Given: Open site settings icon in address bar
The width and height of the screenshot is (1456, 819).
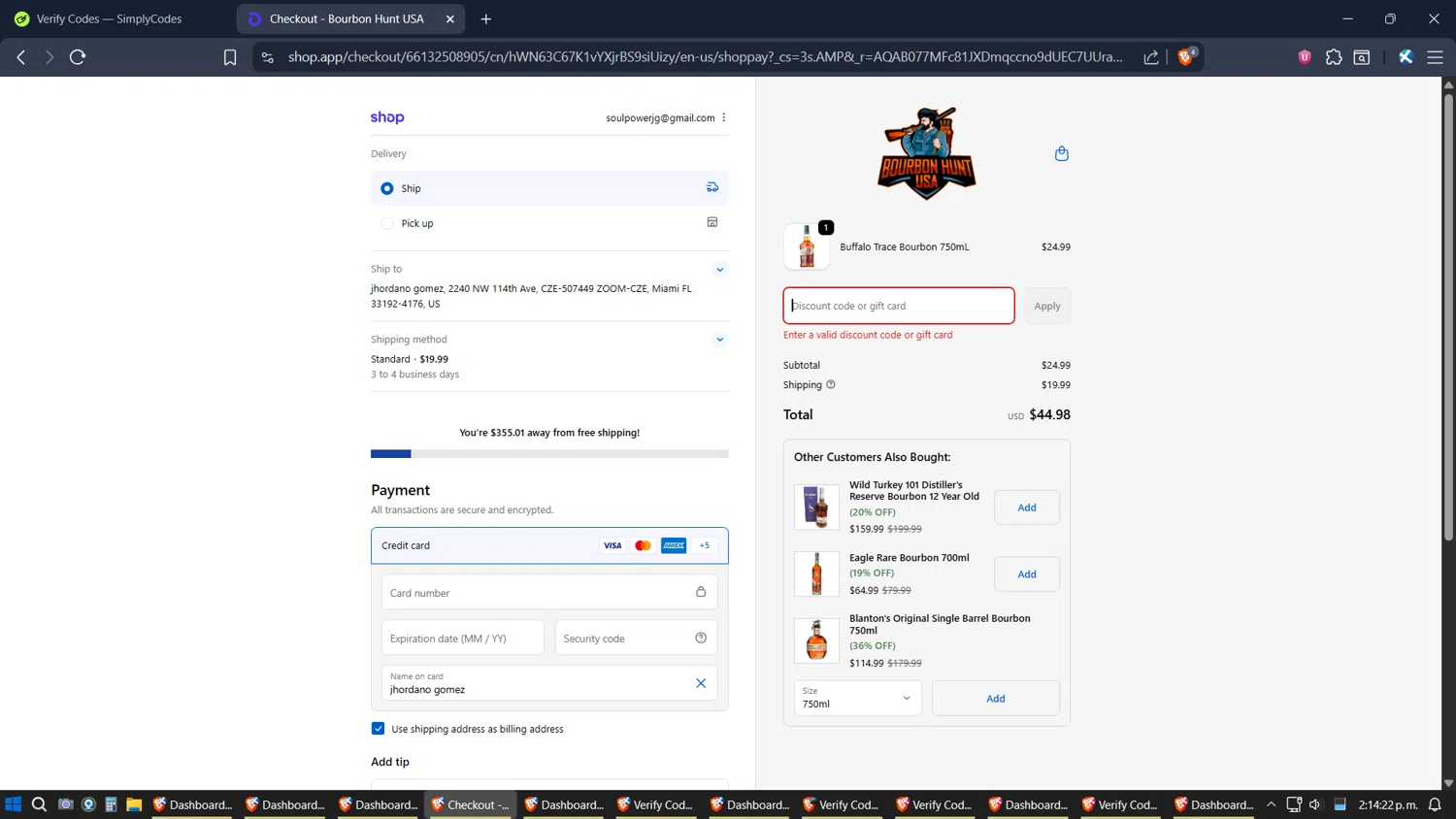Looking at the screenshot, I should coord(268,57).
